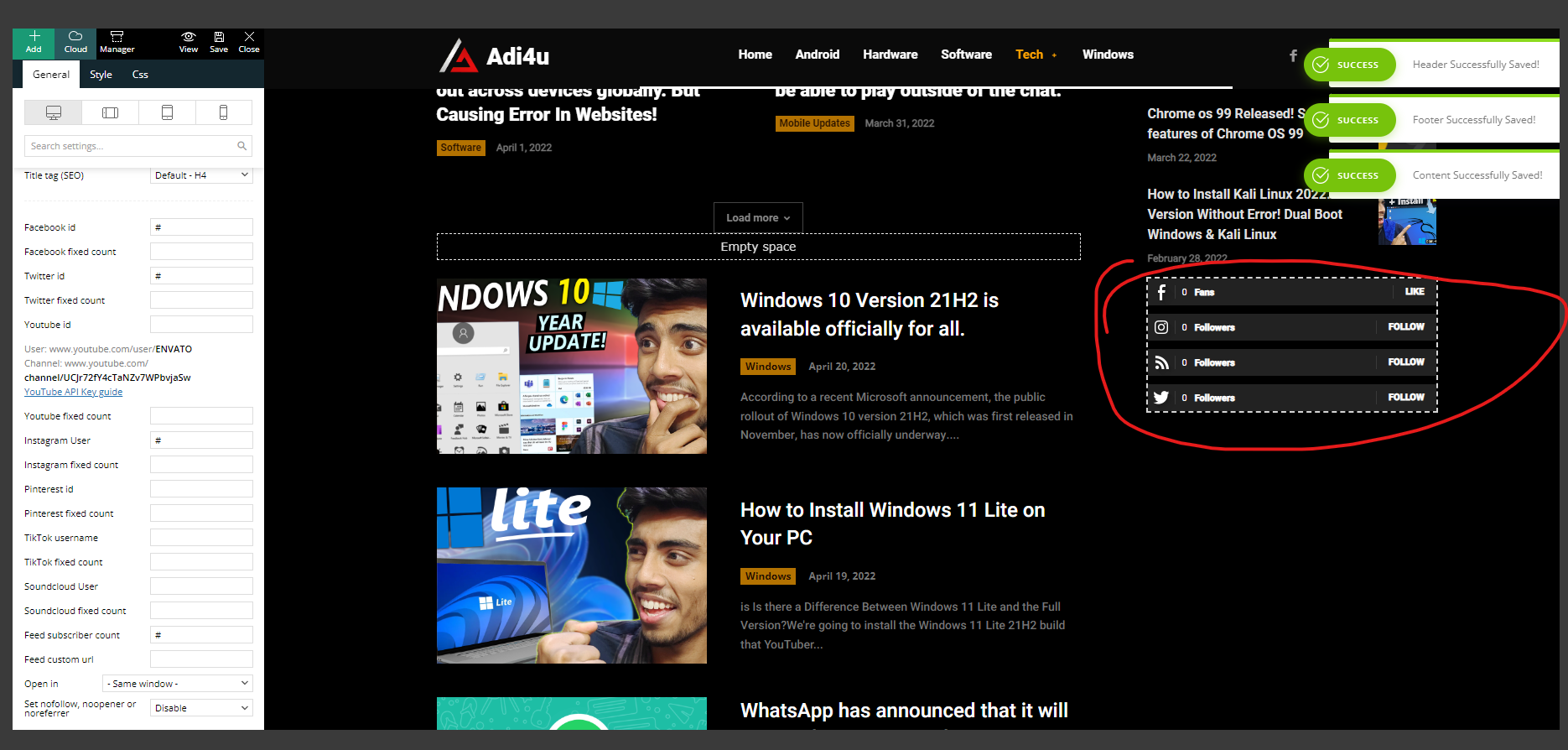Open the Title tag (SEO) dropdown

201,175
